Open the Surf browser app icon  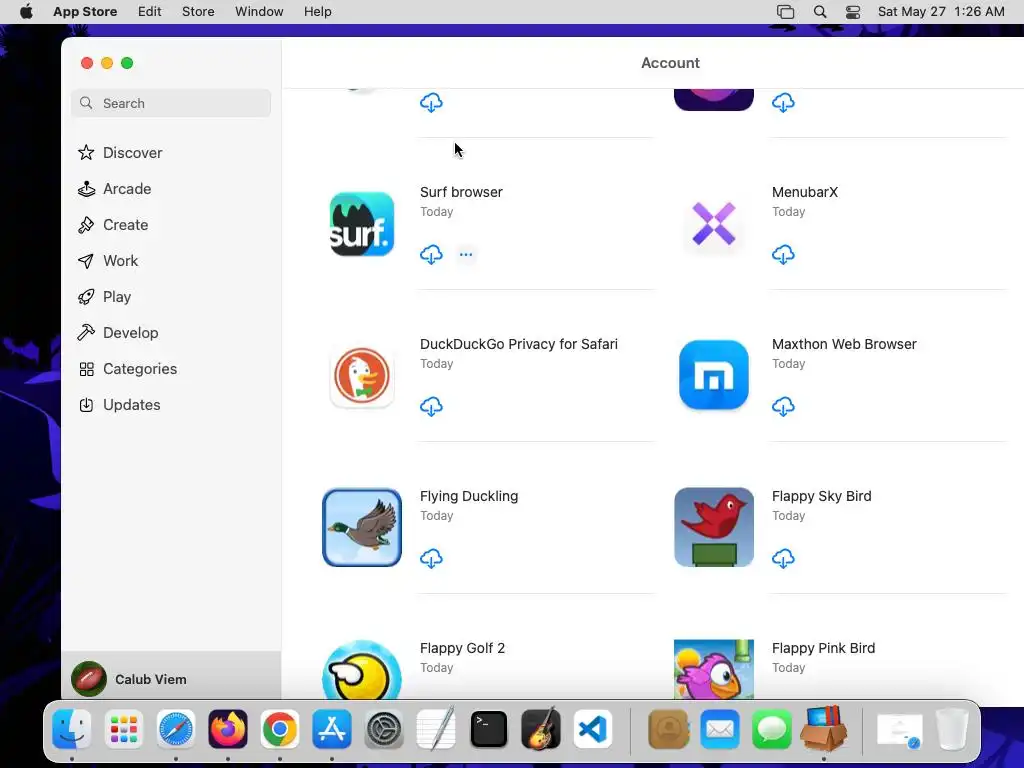click(362, 224)
